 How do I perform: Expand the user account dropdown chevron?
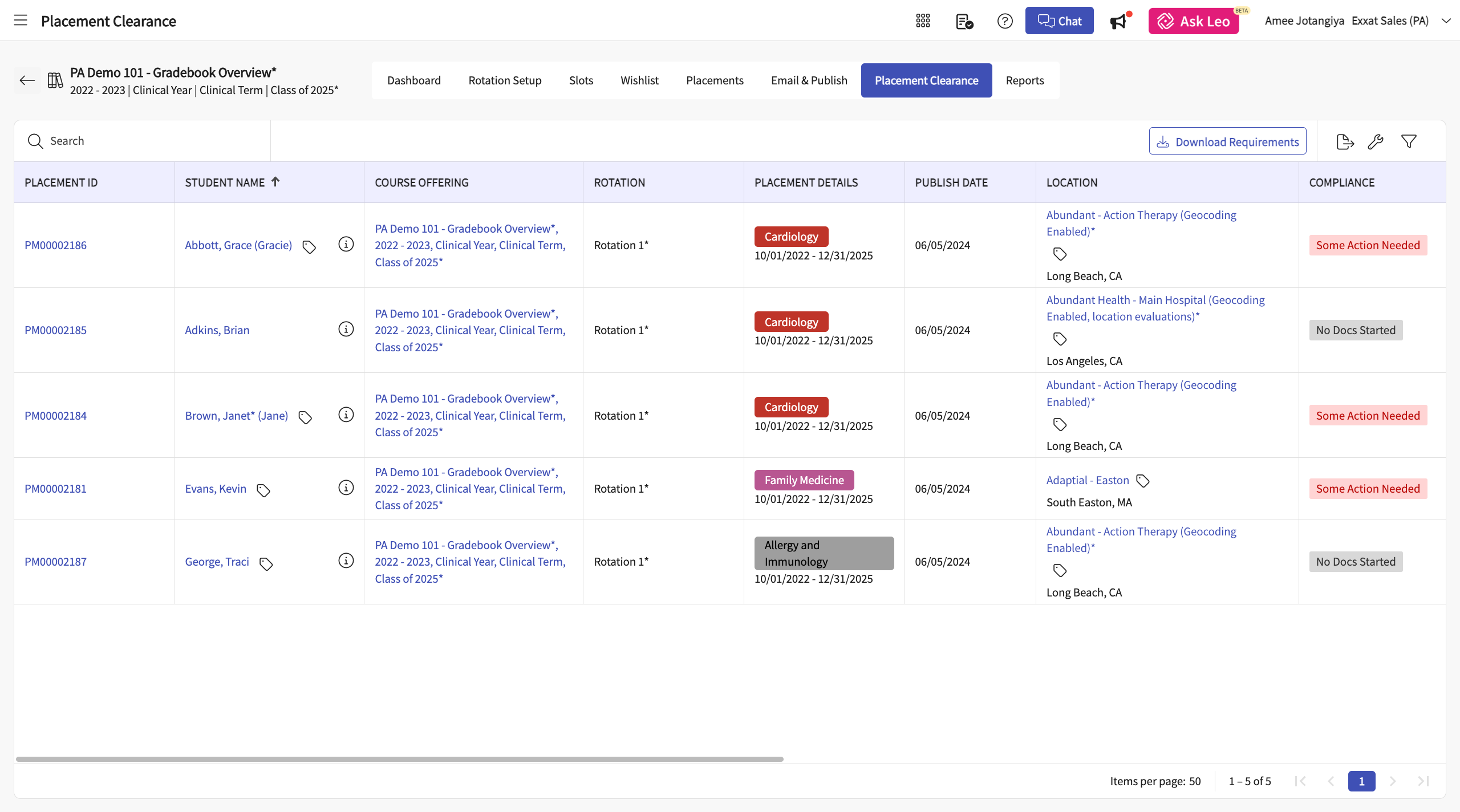click(x=1446, y=21)
